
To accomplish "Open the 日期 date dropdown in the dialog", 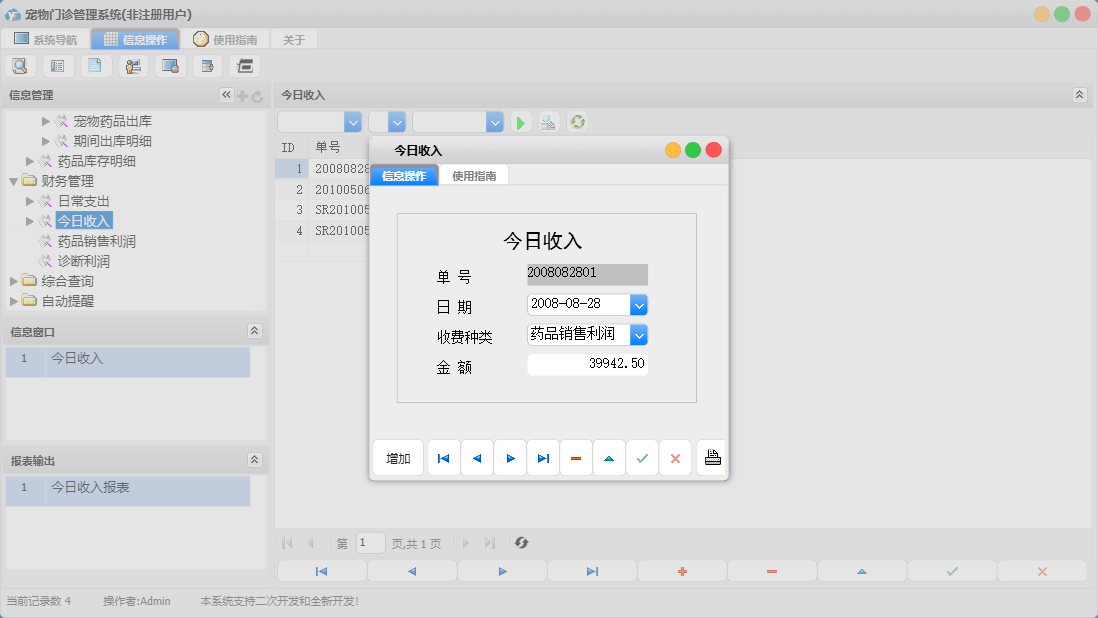I will pyautogui.click(x=638, y=304).
